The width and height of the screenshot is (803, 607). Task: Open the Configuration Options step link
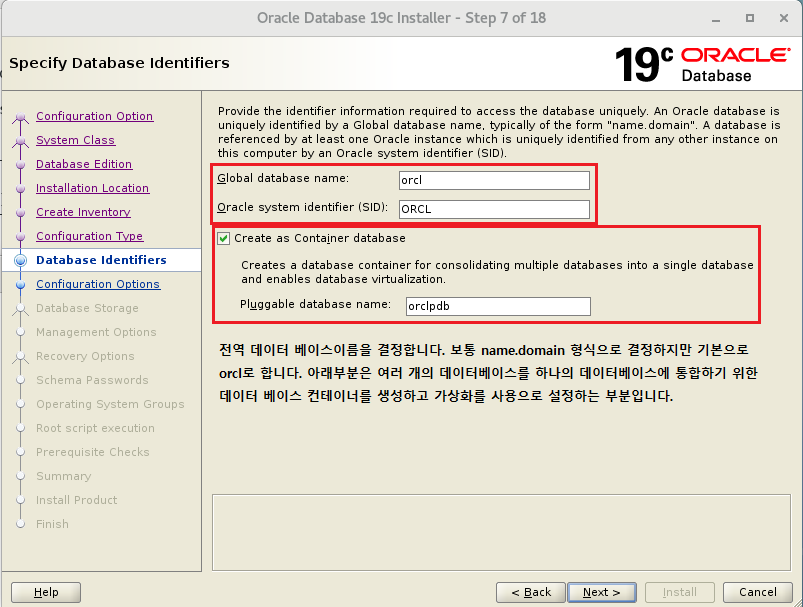98,284
